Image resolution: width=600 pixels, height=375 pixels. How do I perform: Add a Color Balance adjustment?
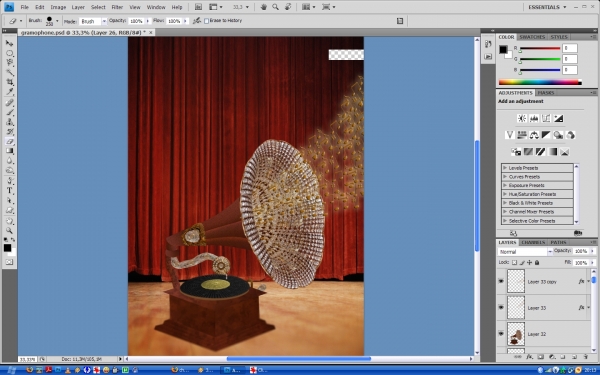[534, 135]
